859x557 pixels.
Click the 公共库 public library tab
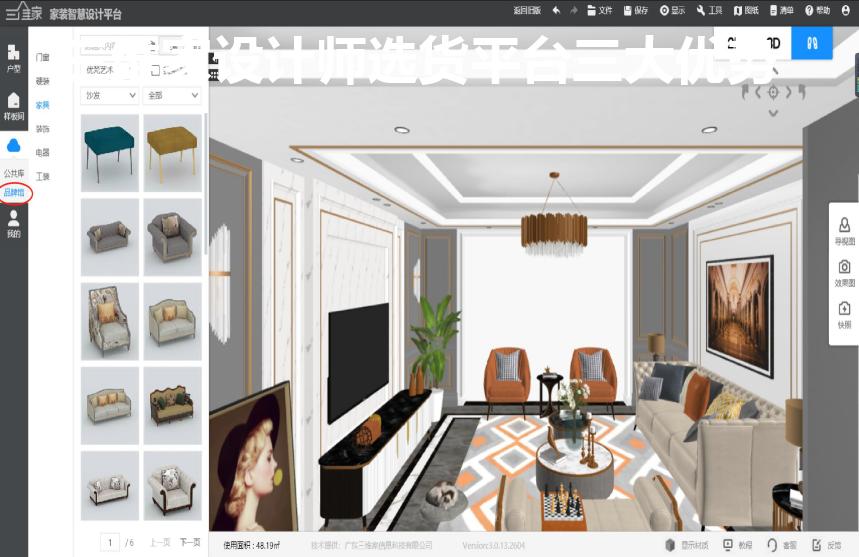tap(14, 173)
